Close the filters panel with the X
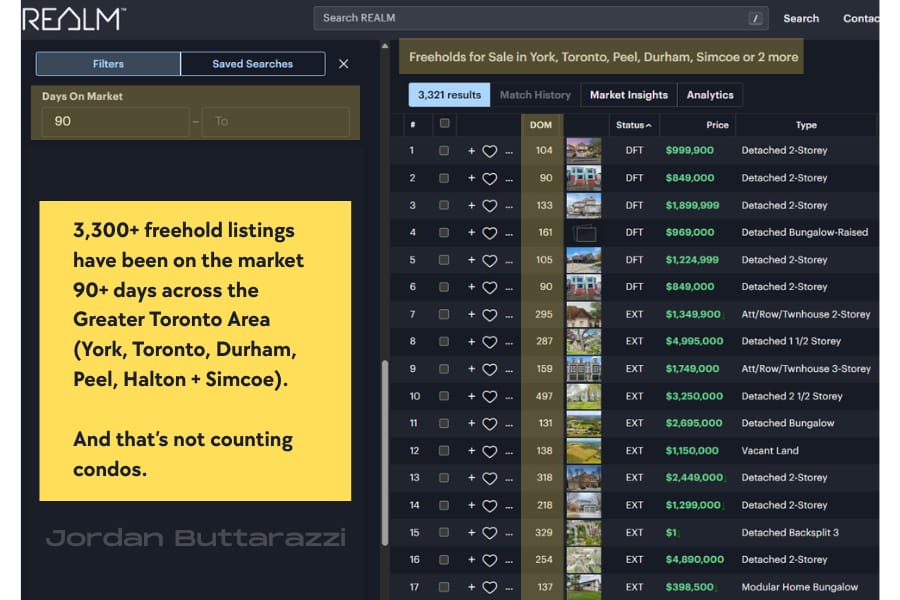 click(343, 64)
